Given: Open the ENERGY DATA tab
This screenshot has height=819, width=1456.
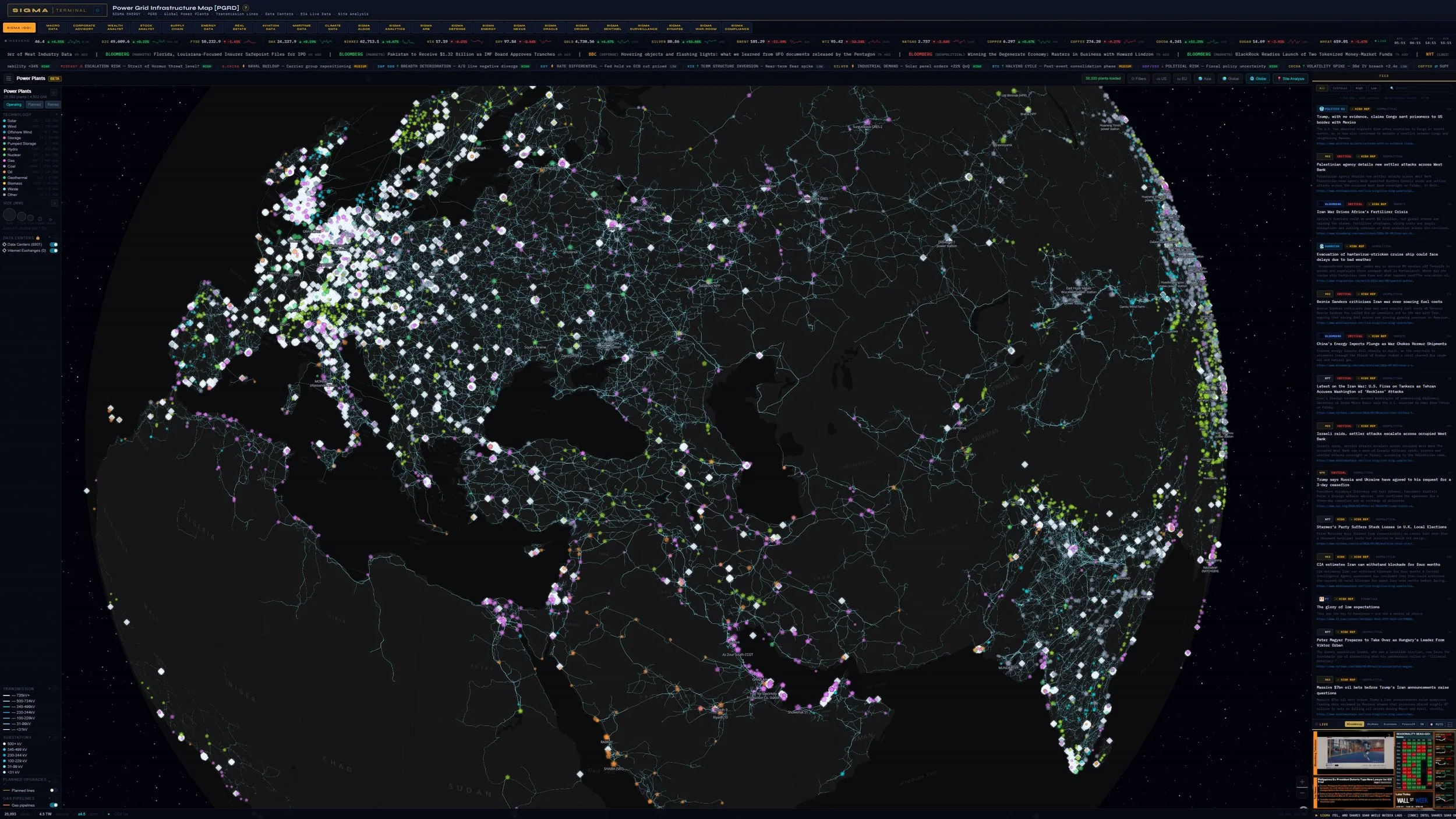Looking at the screenshot, I should [x=208, y=27].
